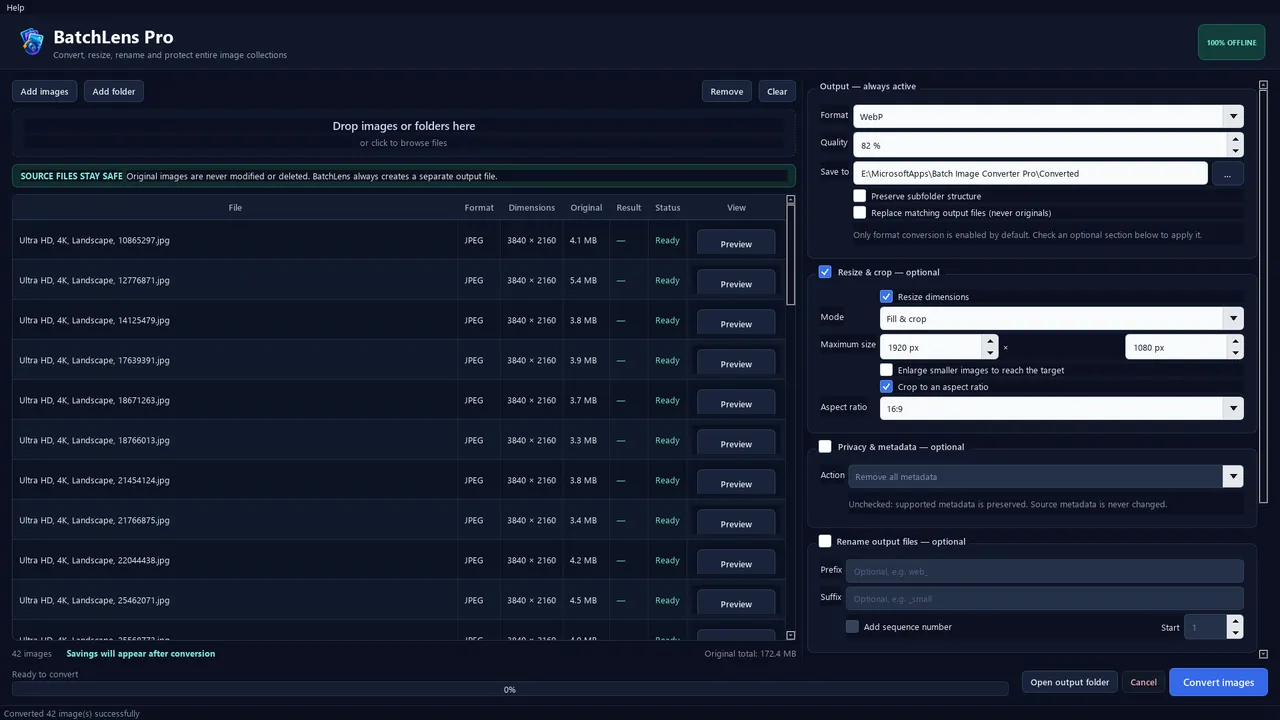Click the Result column header

pyautogui.click(x=629, y=208)
